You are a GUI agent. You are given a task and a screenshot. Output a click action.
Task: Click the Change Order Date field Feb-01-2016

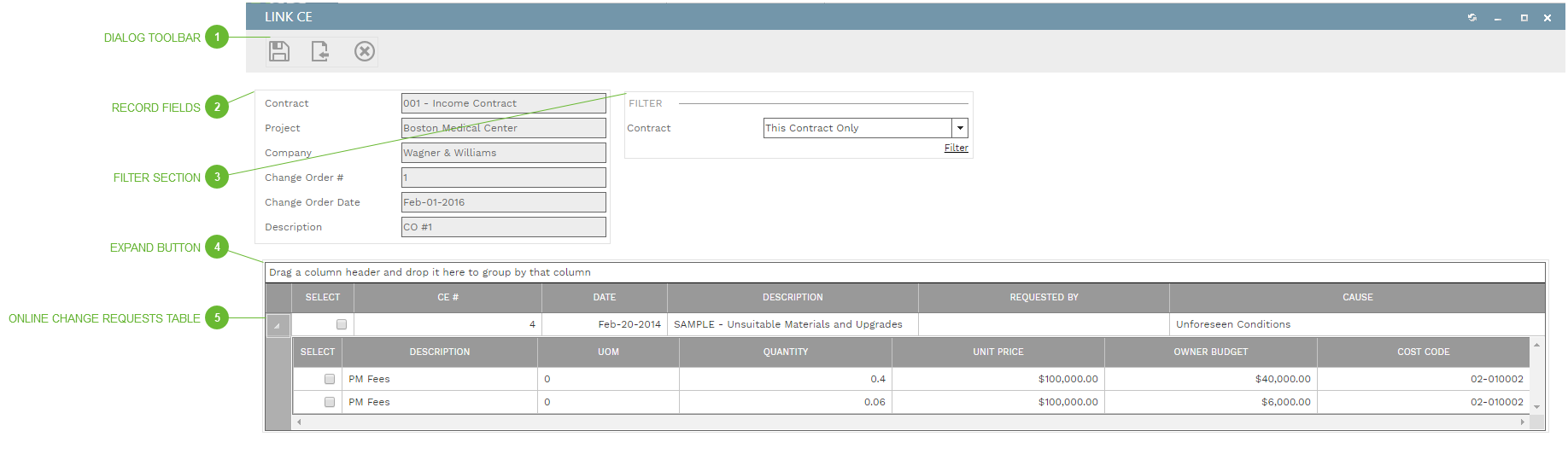[x=504, y=202]
